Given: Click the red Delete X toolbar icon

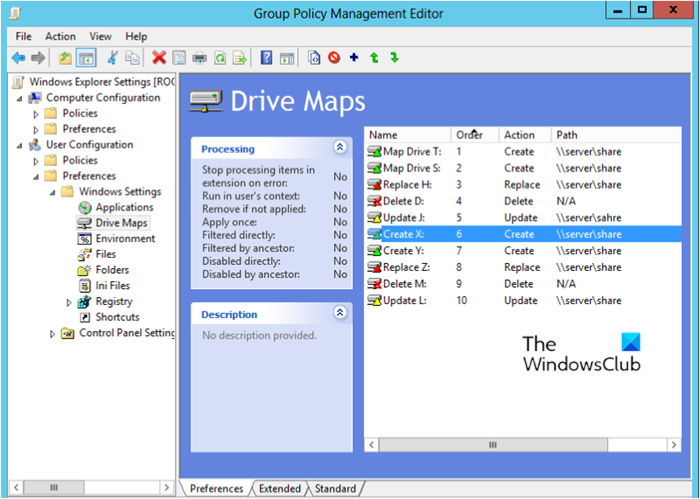Looking at the screenshot, I should pyautogui.click(x=158, y=58).
